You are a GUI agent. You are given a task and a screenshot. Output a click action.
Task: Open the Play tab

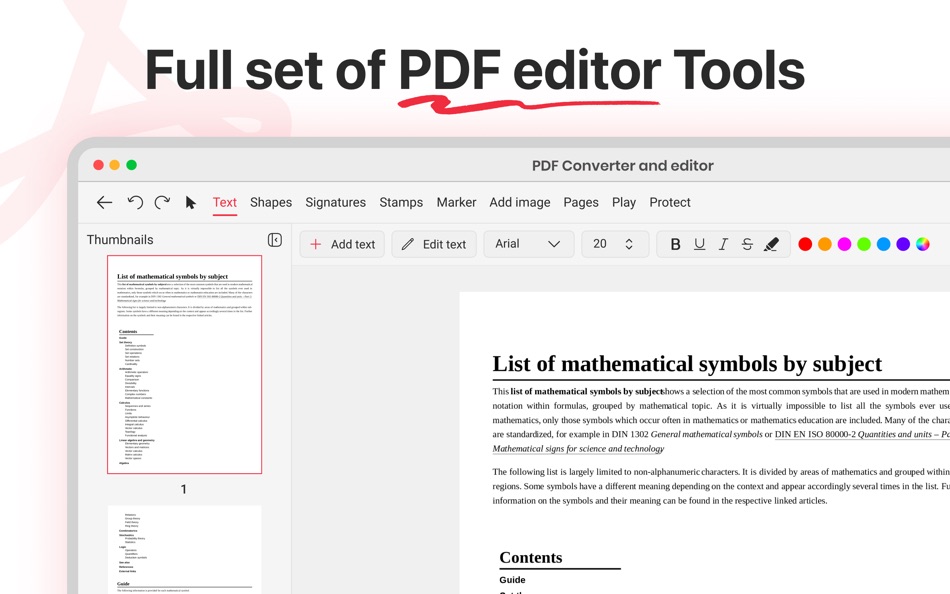(623, 202)
